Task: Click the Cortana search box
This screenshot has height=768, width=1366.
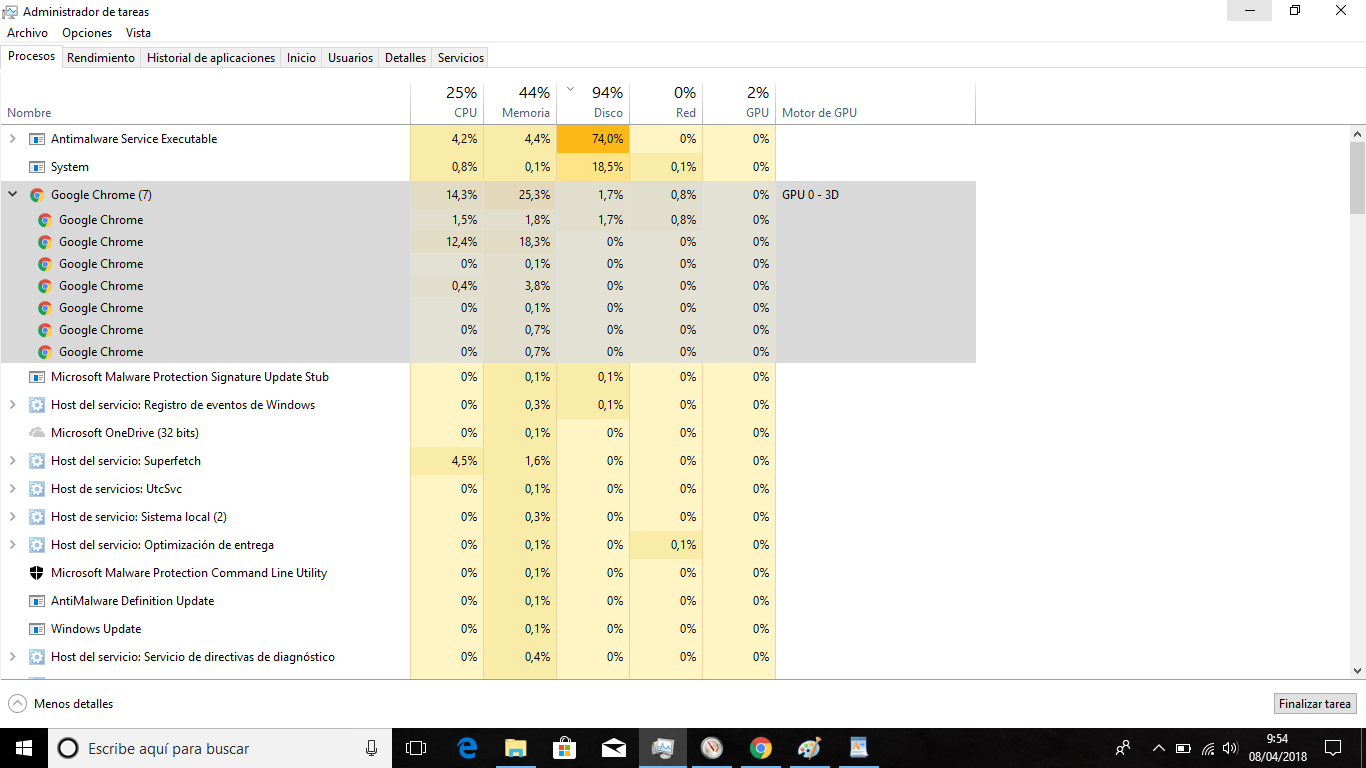Action: click(220, 748)
